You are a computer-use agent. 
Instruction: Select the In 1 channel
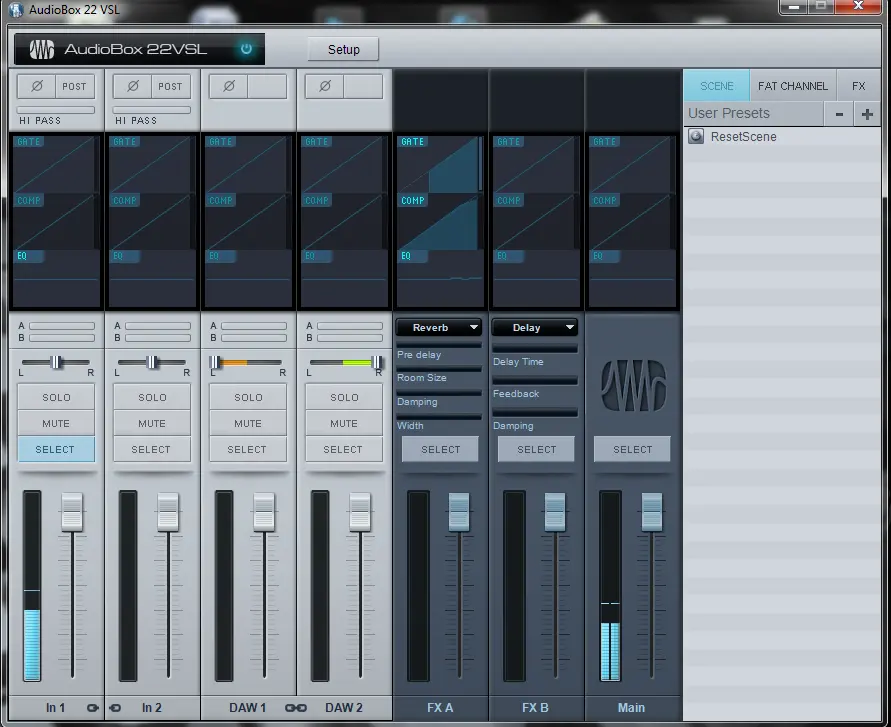tap(56, 450)
